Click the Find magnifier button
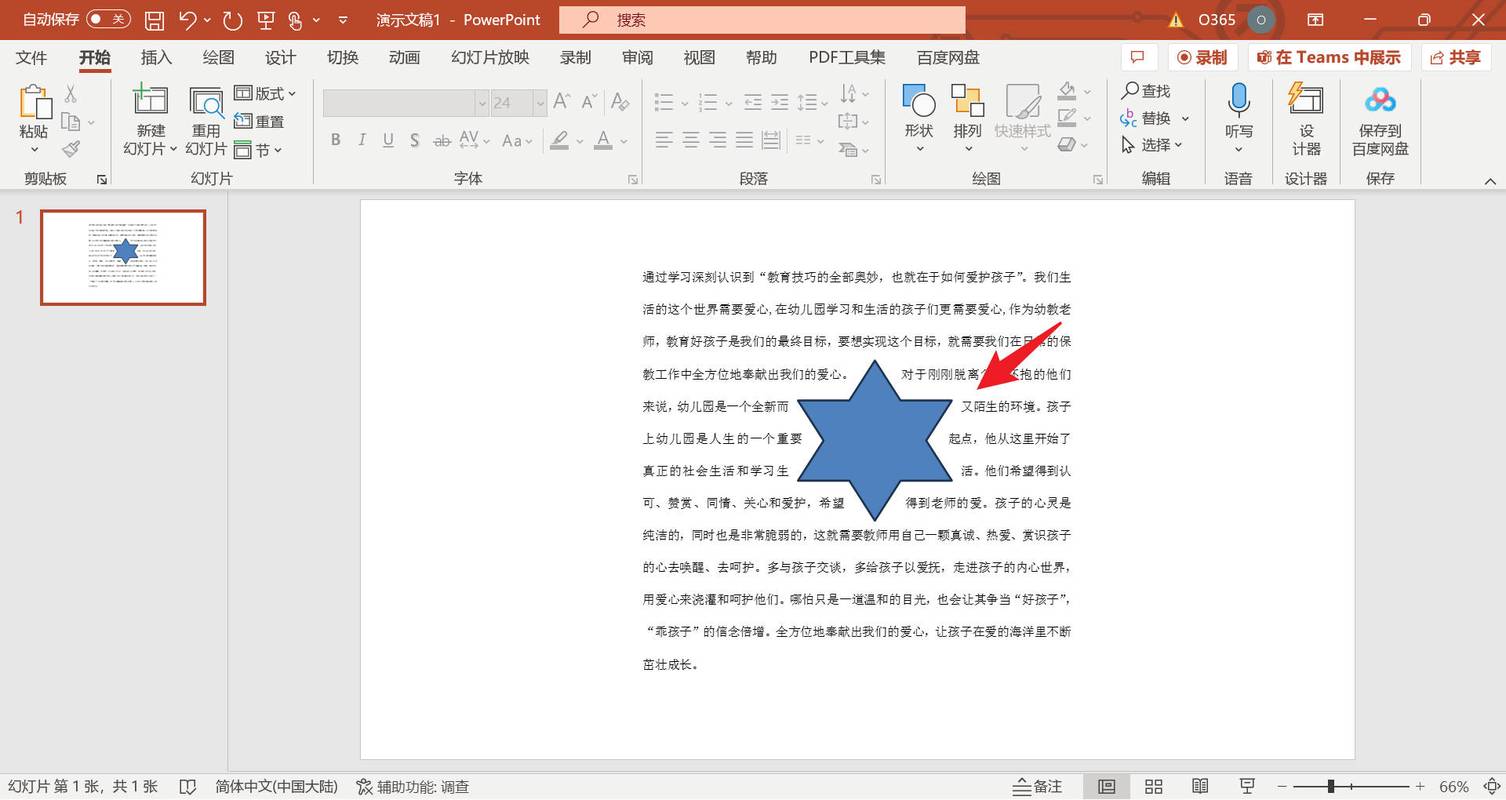The height and width of the screenshot is (800, 1506). 1146,91
